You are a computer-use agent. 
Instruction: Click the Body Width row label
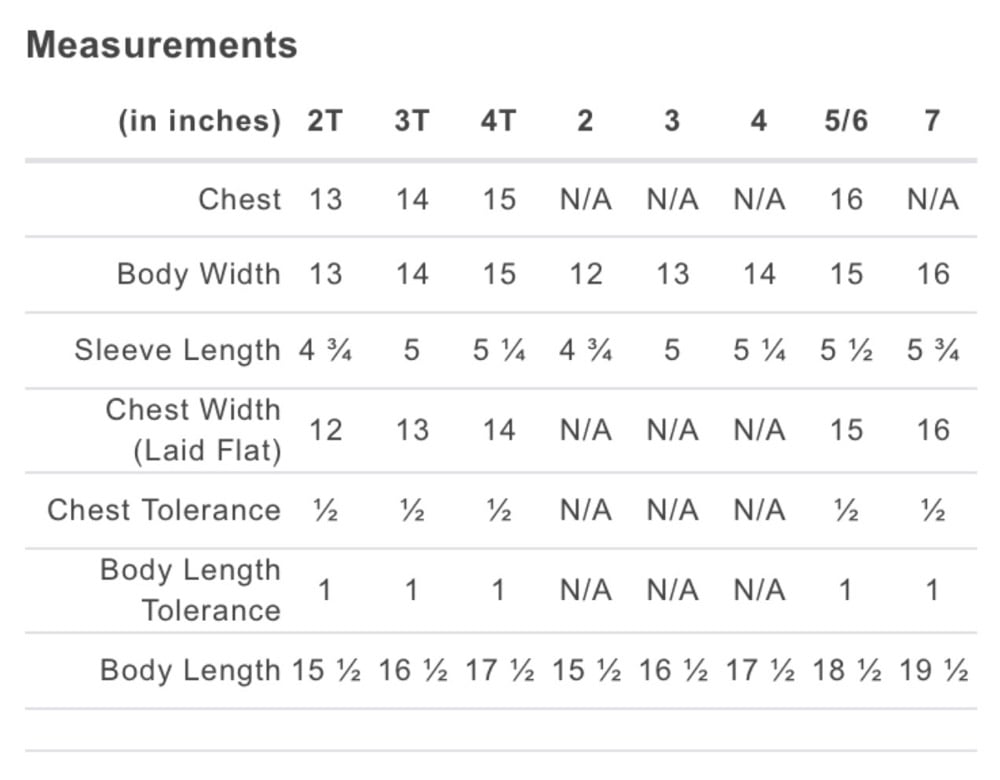point(199,274)
